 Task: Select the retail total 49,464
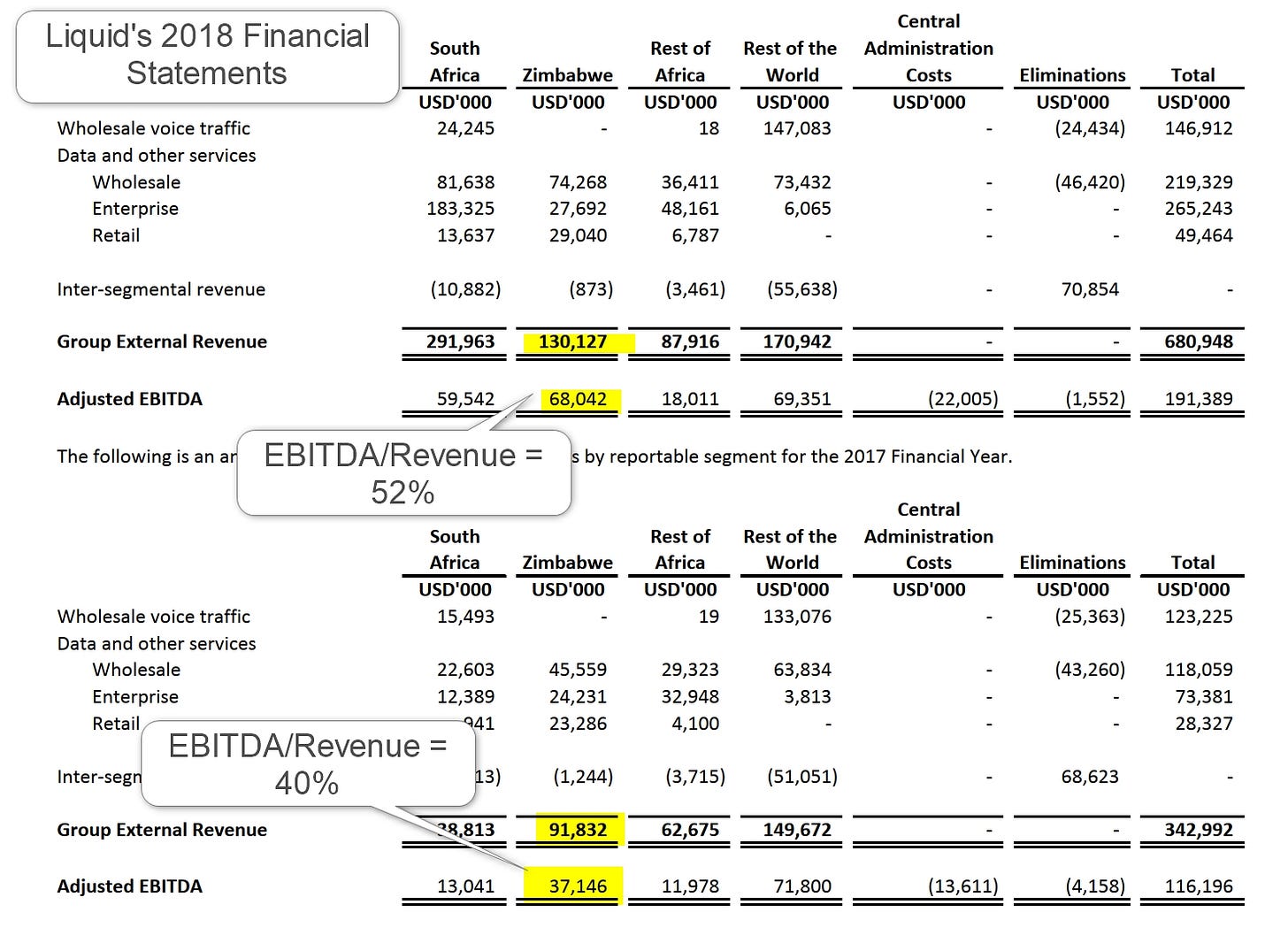tap(1204, 235)
